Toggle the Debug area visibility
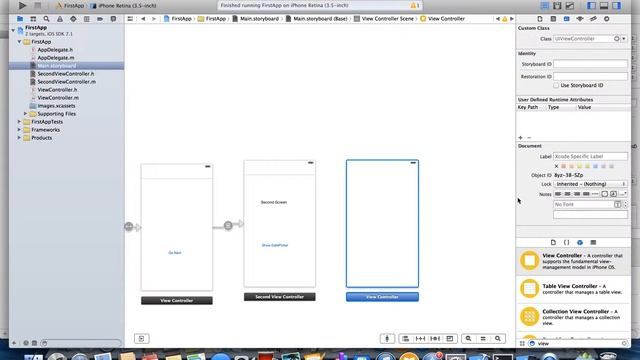 (x=604, y=6)
